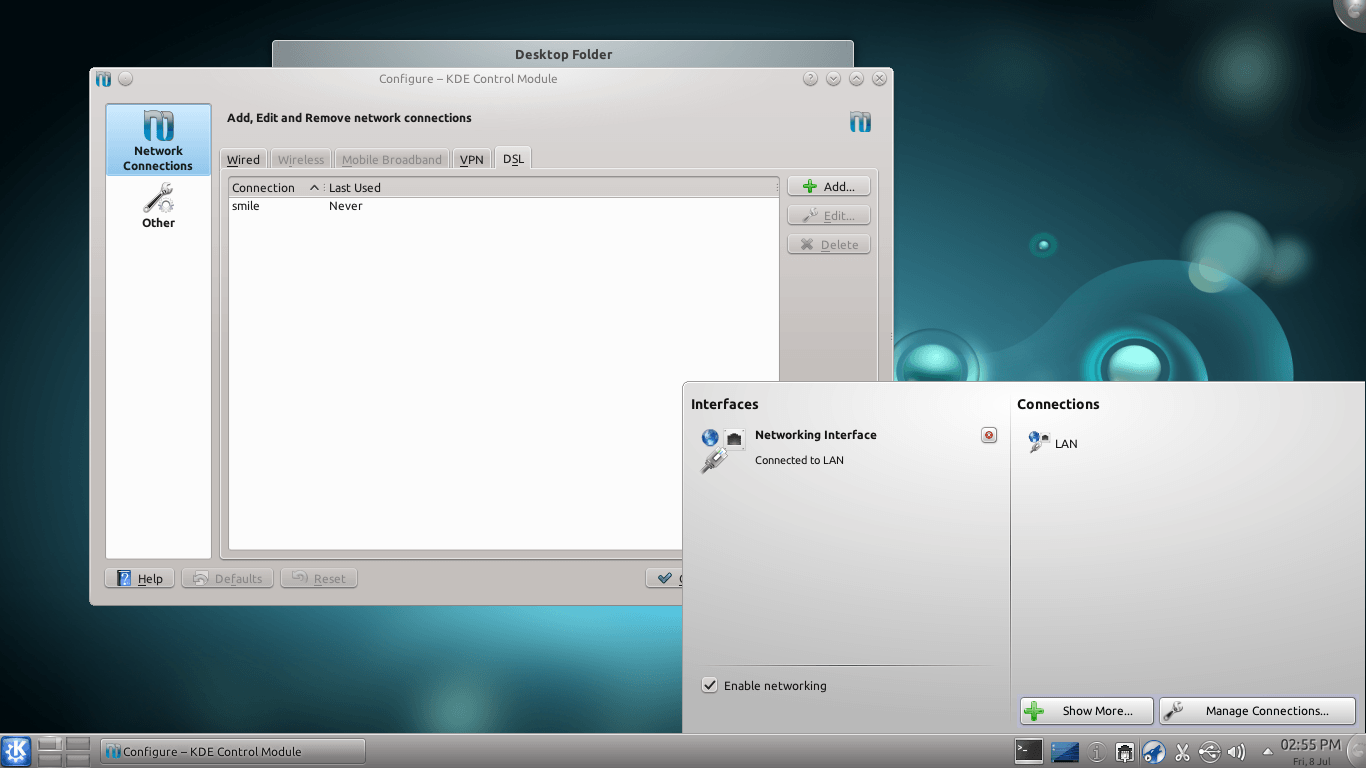Switch to the Wired tab
This screenshot has height=768, width=1366.
tap(243, 159)
